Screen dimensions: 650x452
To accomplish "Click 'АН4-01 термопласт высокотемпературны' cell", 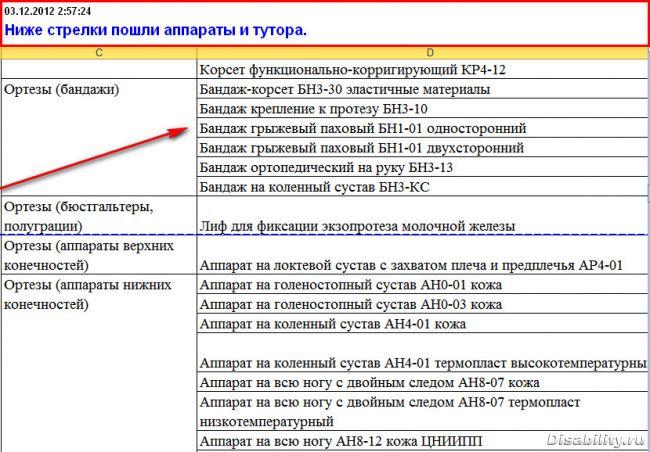I will (423, 352).
